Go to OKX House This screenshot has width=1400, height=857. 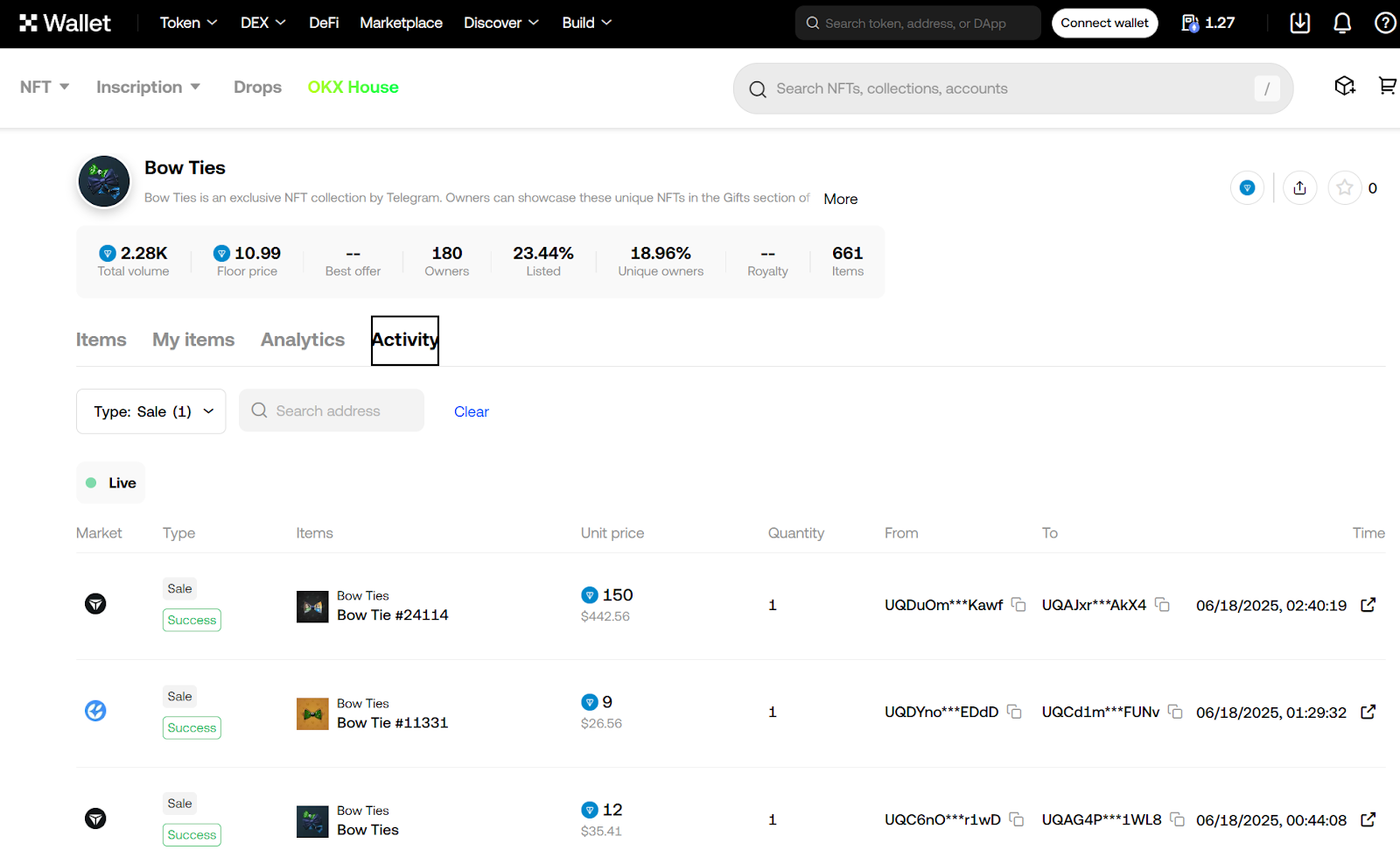353,87
